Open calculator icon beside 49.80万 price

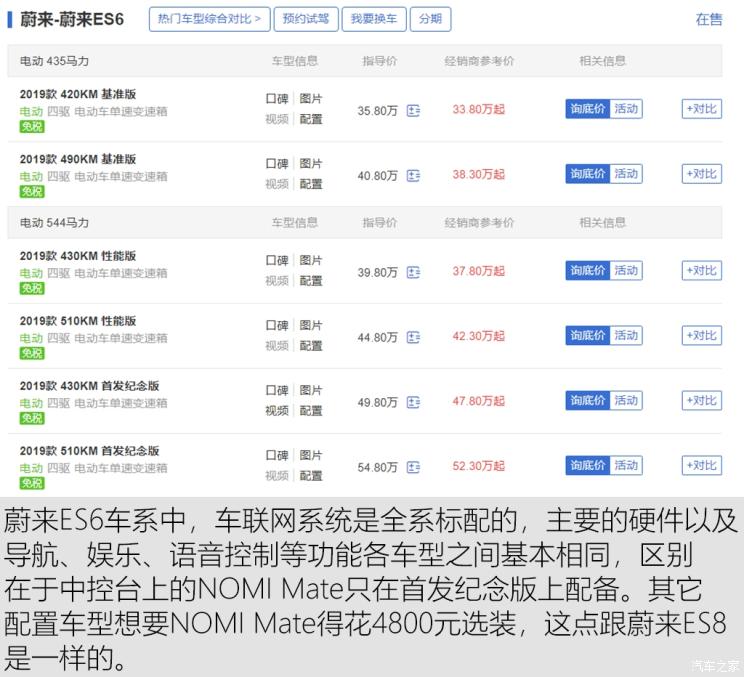click(413, 402)
